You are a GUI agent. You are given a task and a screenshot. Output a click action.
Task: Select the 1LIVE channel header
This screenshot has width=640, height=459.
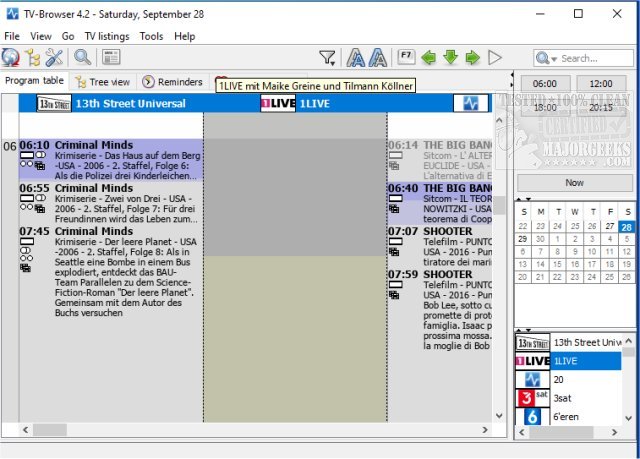coord(295,103)
